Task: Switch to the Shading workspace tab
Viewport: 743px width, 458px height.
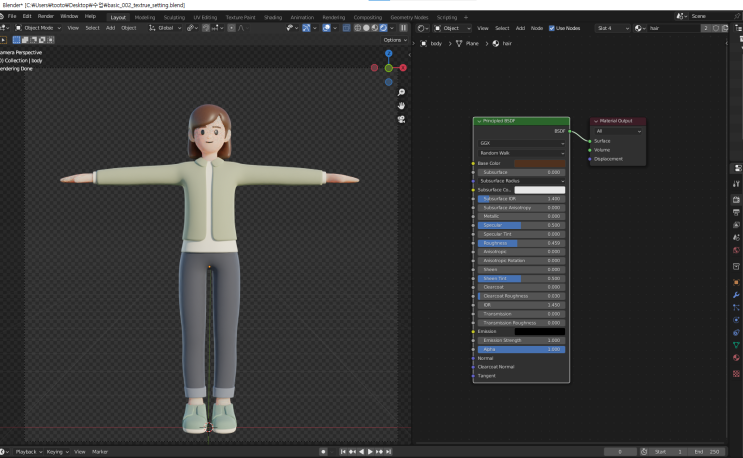Action: (x=273, y=17)
